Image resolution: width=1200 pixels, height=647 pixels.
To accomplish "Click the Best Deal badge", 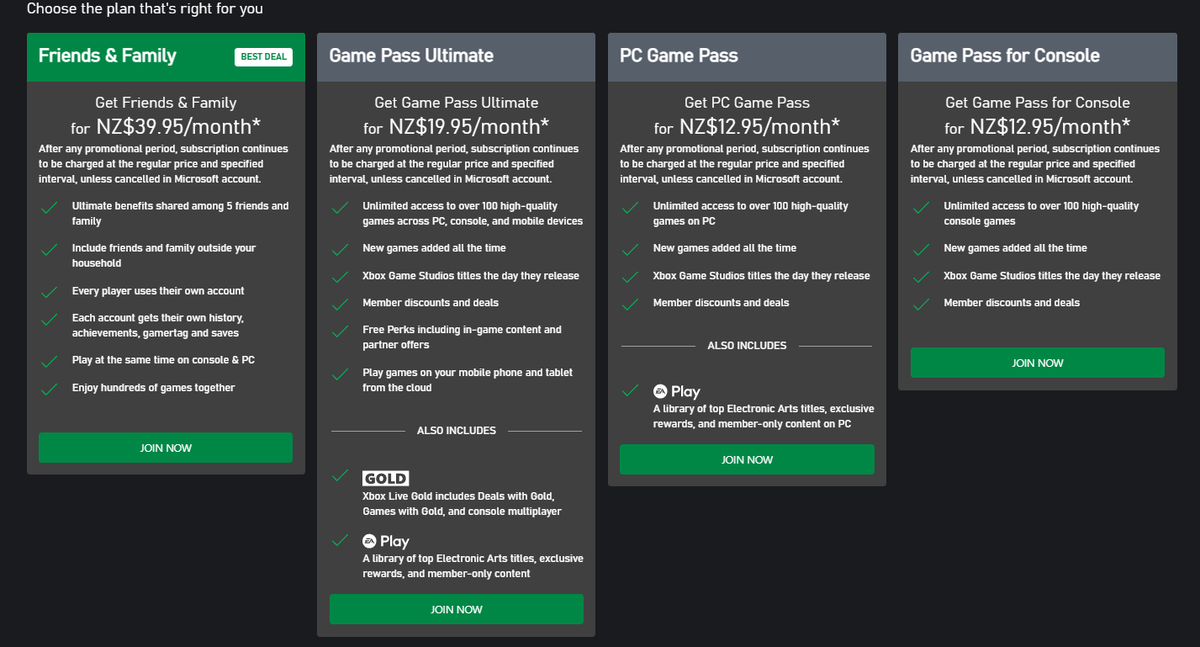I will [264, 57].
